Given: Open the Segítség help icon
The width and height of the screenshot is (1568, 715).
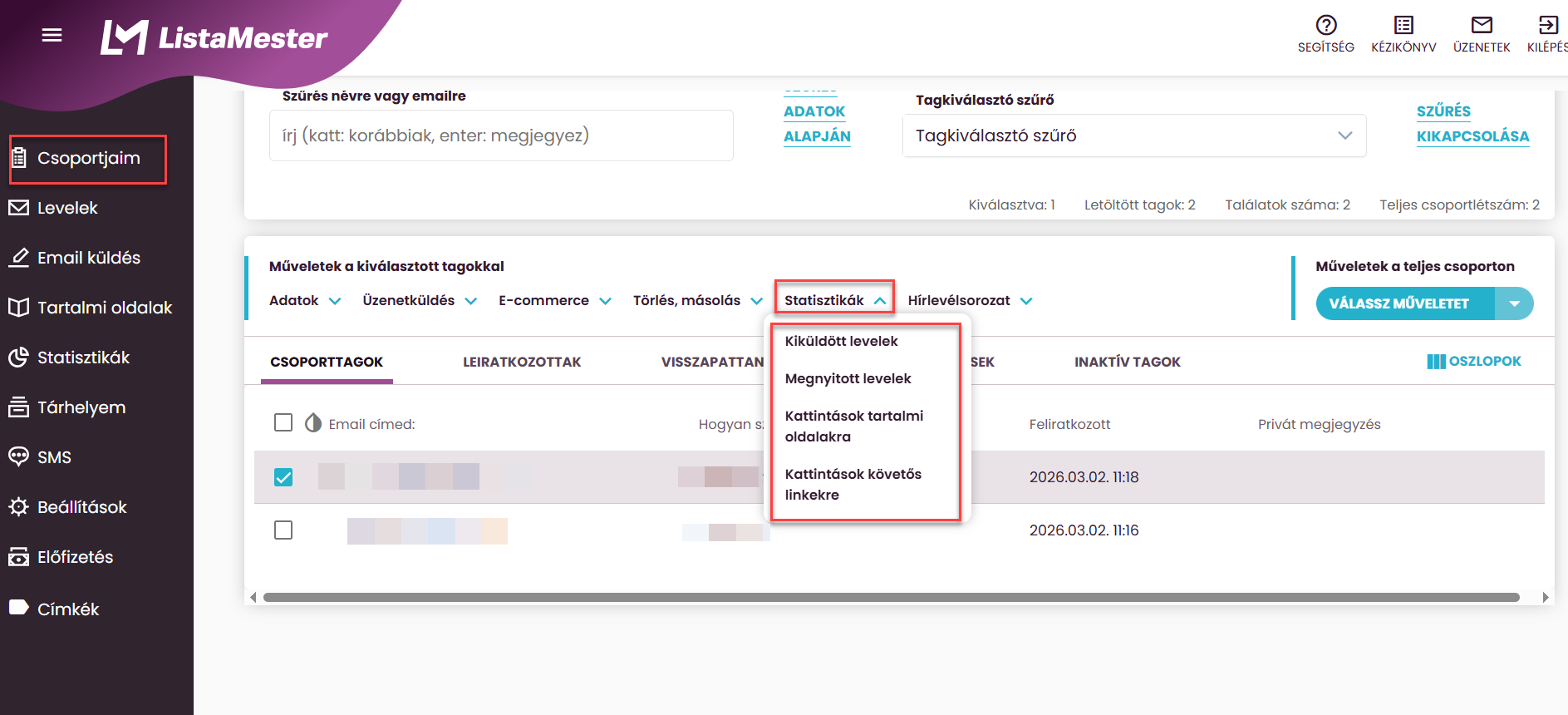Looking at the screenshot, I should click(x=1326, y=25).
